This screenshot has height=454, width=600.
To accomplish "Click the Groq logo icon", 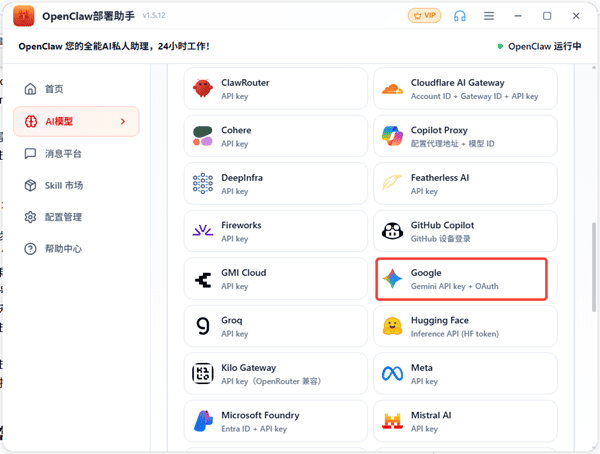I will click(x=203, y=326).
